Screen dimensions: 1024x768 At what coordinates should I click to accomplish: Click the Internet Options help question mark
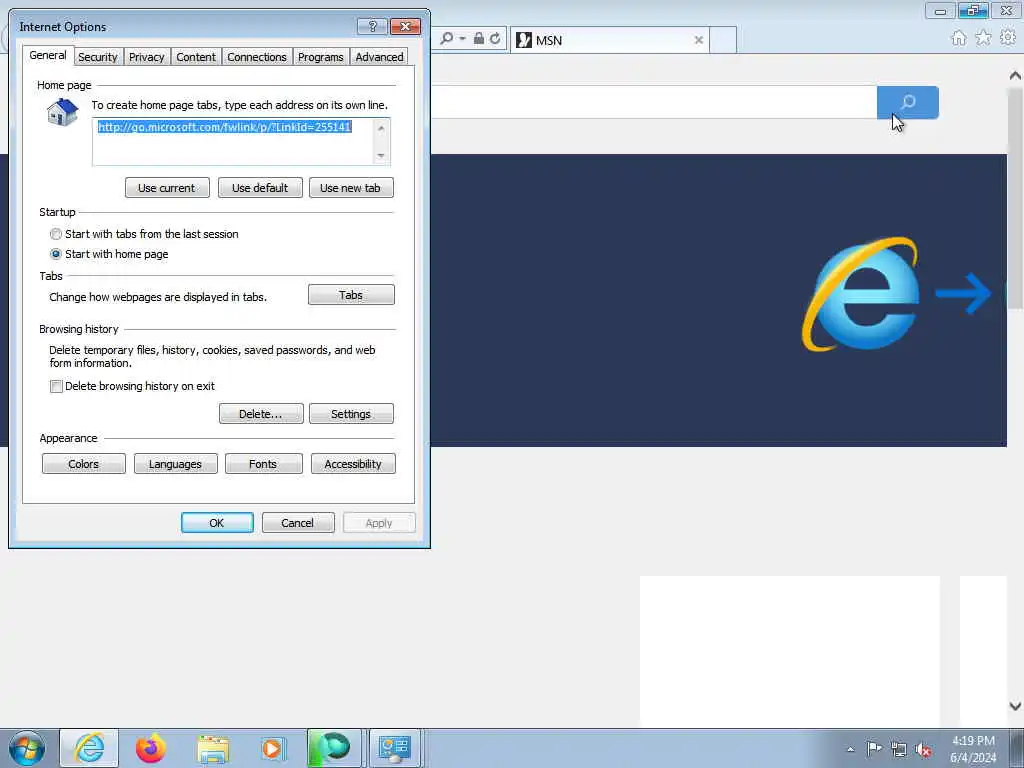pyautogui.click(x=372, y=27)
